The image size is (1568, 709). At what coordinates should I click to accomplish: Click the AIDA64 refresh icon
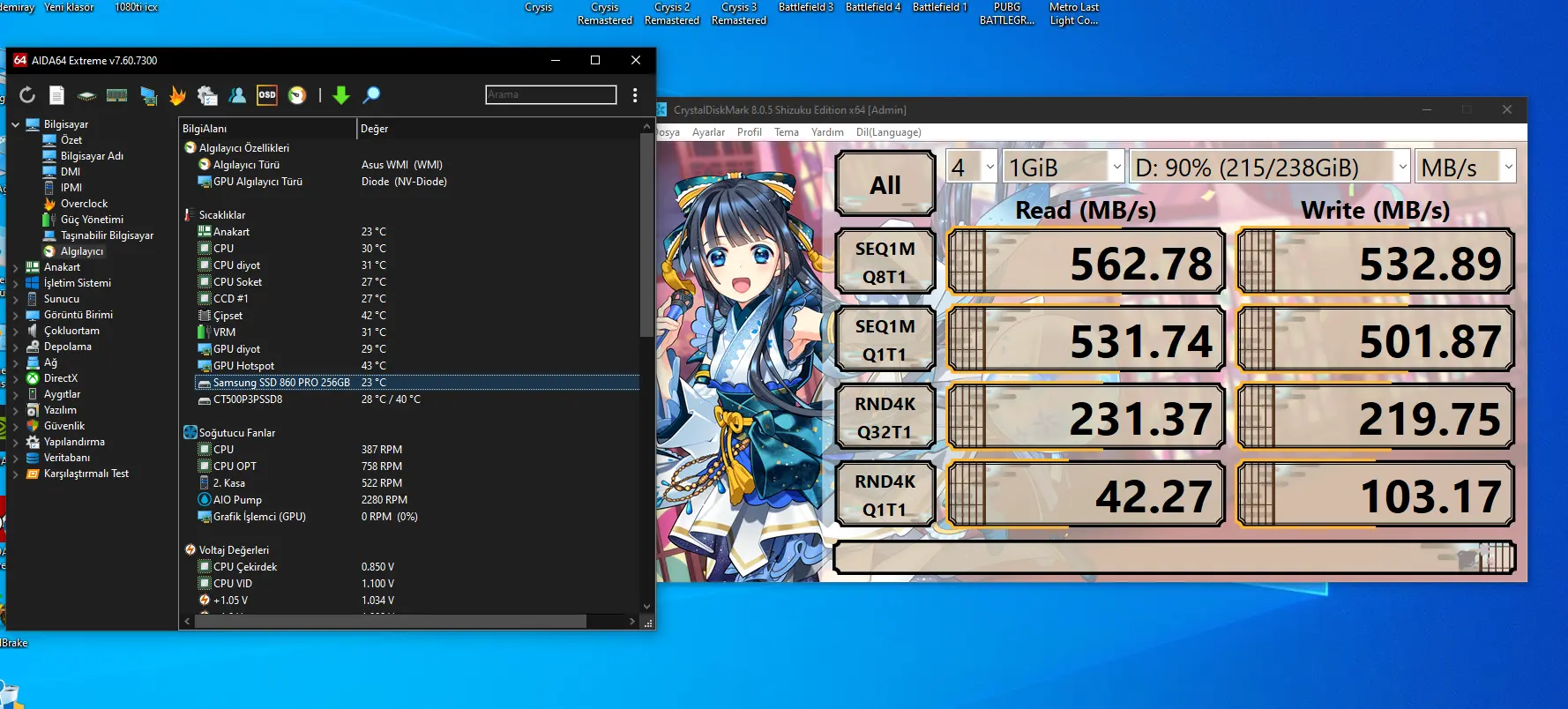point(27,95)
